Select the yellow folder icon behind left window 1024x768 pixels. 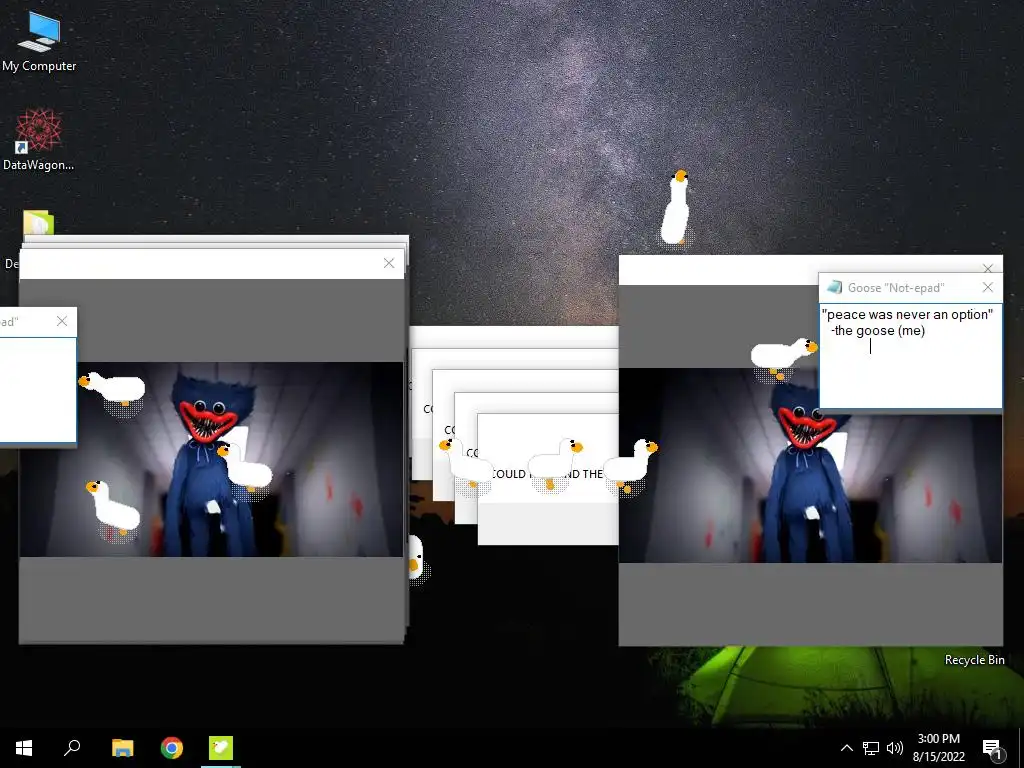[x=39, y=223]
